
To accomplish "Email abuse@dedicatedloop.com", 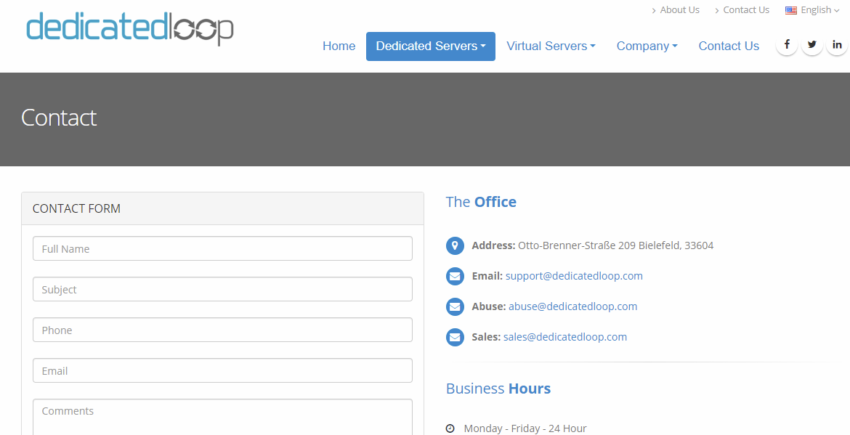I will click(572, 306).
